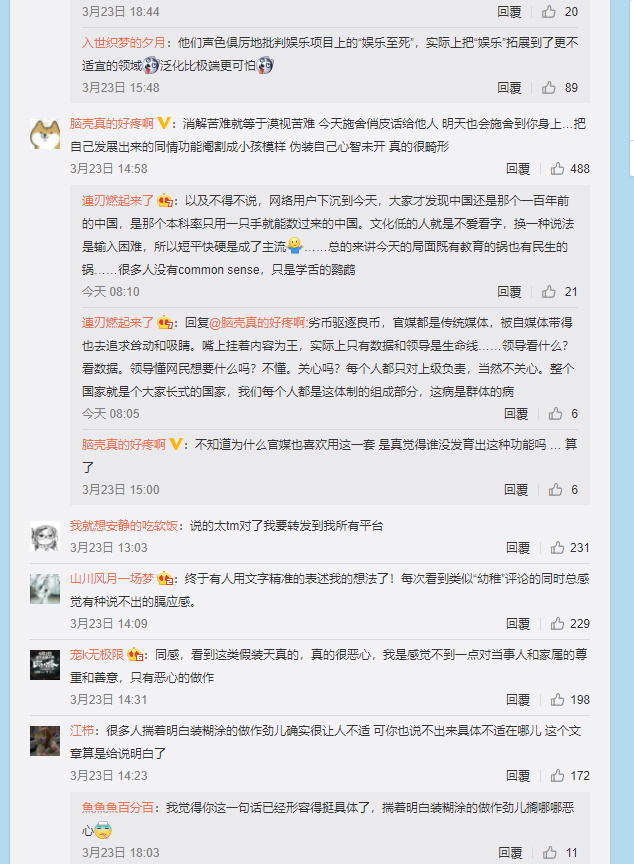
Task: Like 魚魚魚百分百's reply with 11 likes
Action: (x=549, y=853)
